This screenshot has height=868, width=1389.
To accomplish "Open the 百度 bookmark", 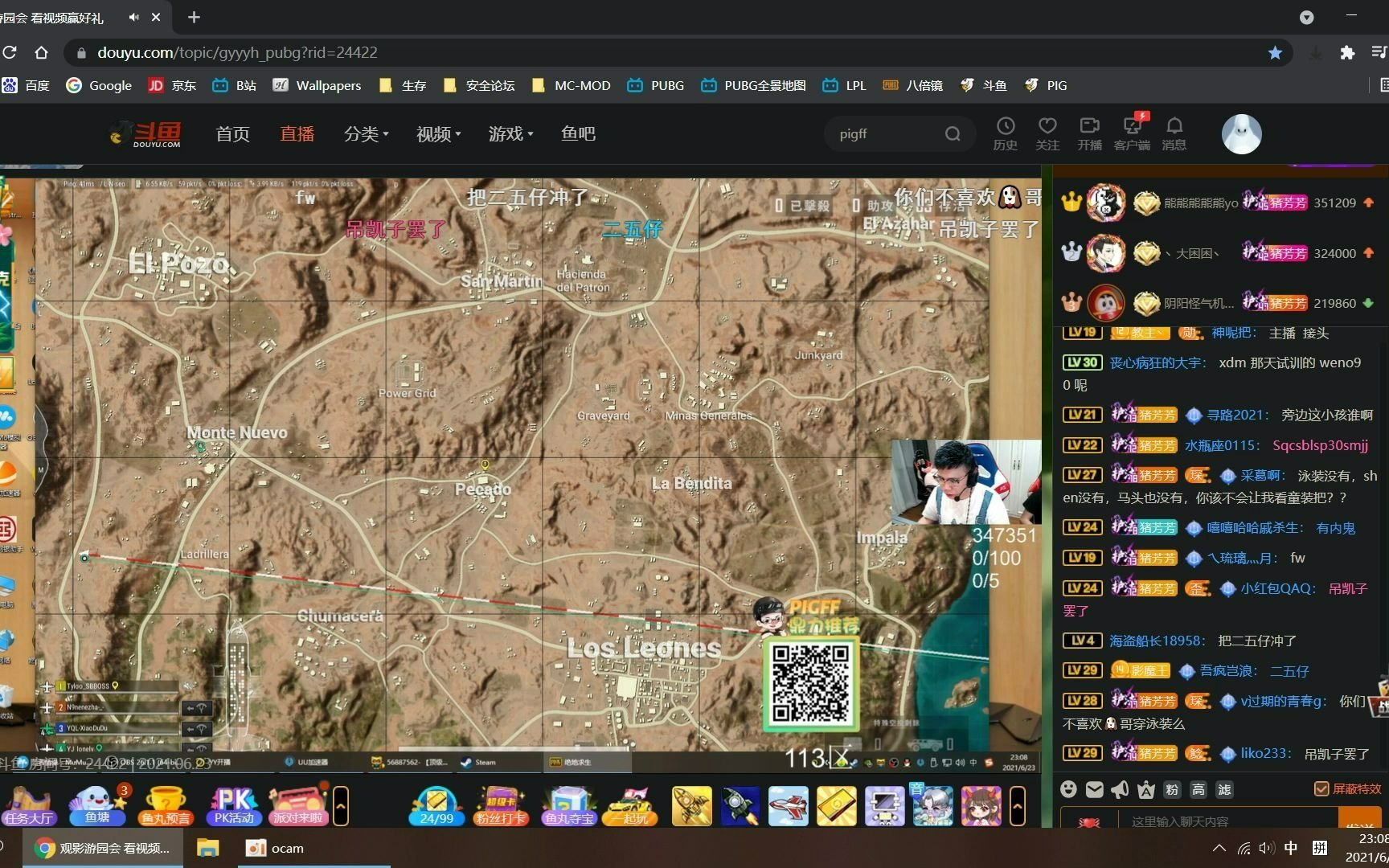I will [x=27, y=85].
